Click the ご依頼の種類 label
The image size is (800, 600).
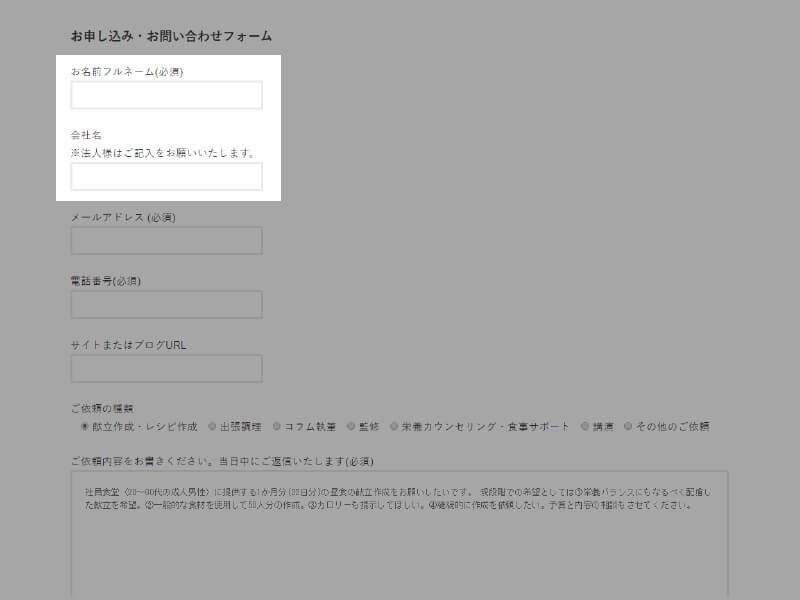click(x=102, y=408)
